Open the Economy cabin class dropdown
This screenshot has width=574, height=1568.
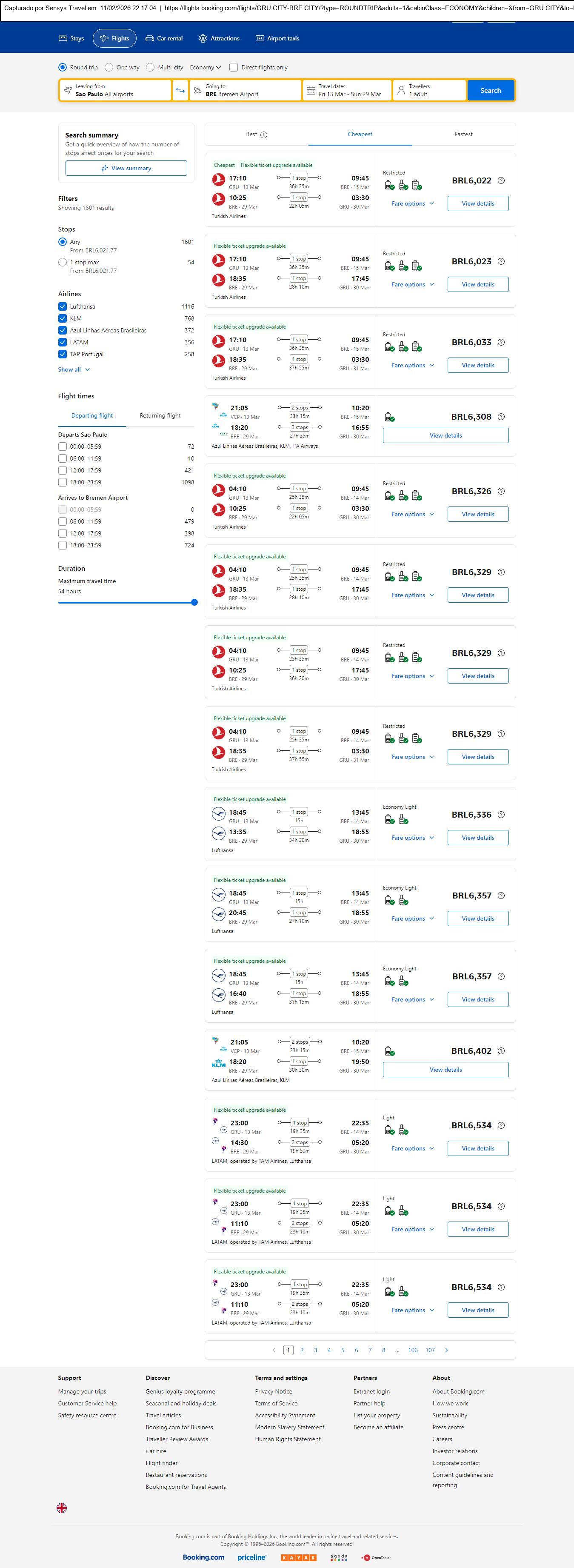tap(205, 68)
